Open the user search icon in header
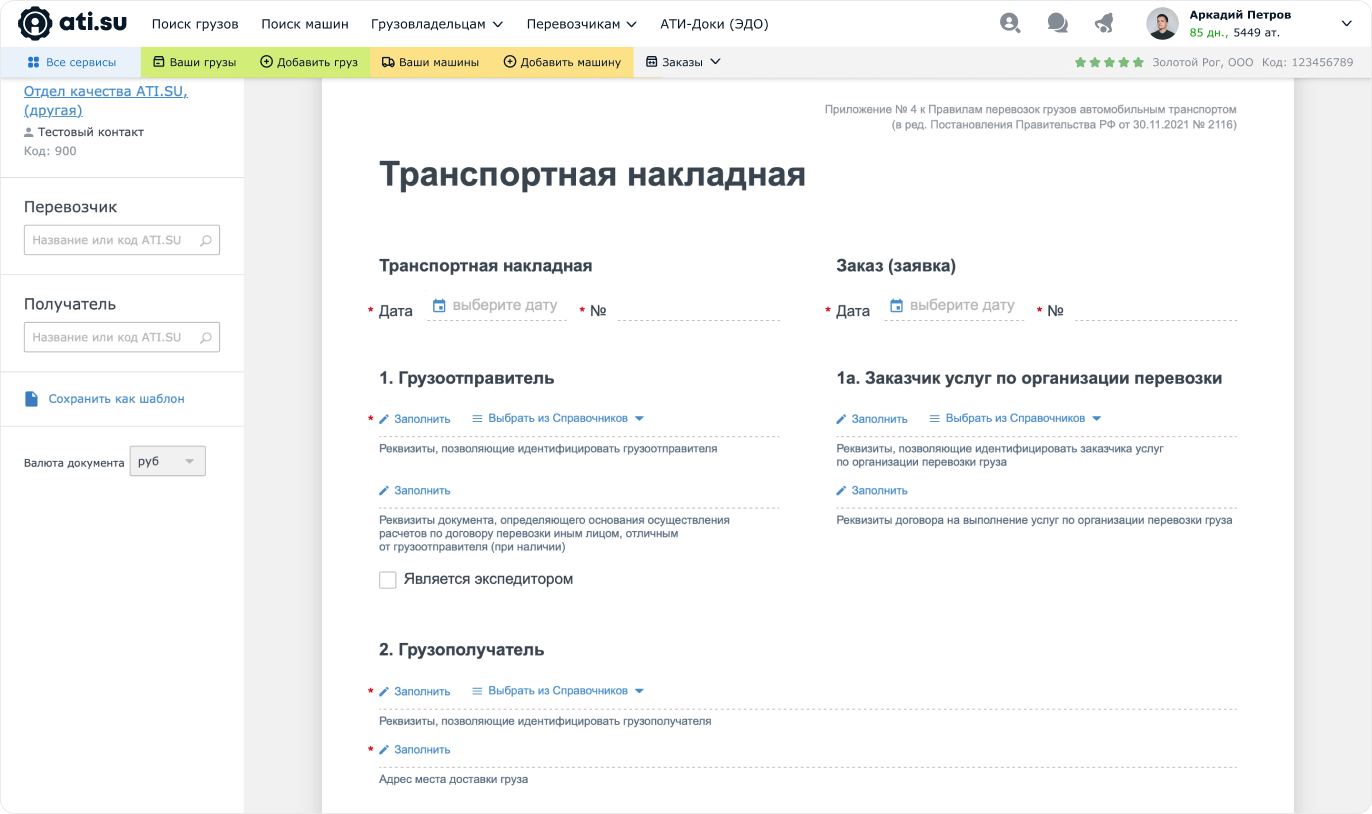 point(1010,23)
